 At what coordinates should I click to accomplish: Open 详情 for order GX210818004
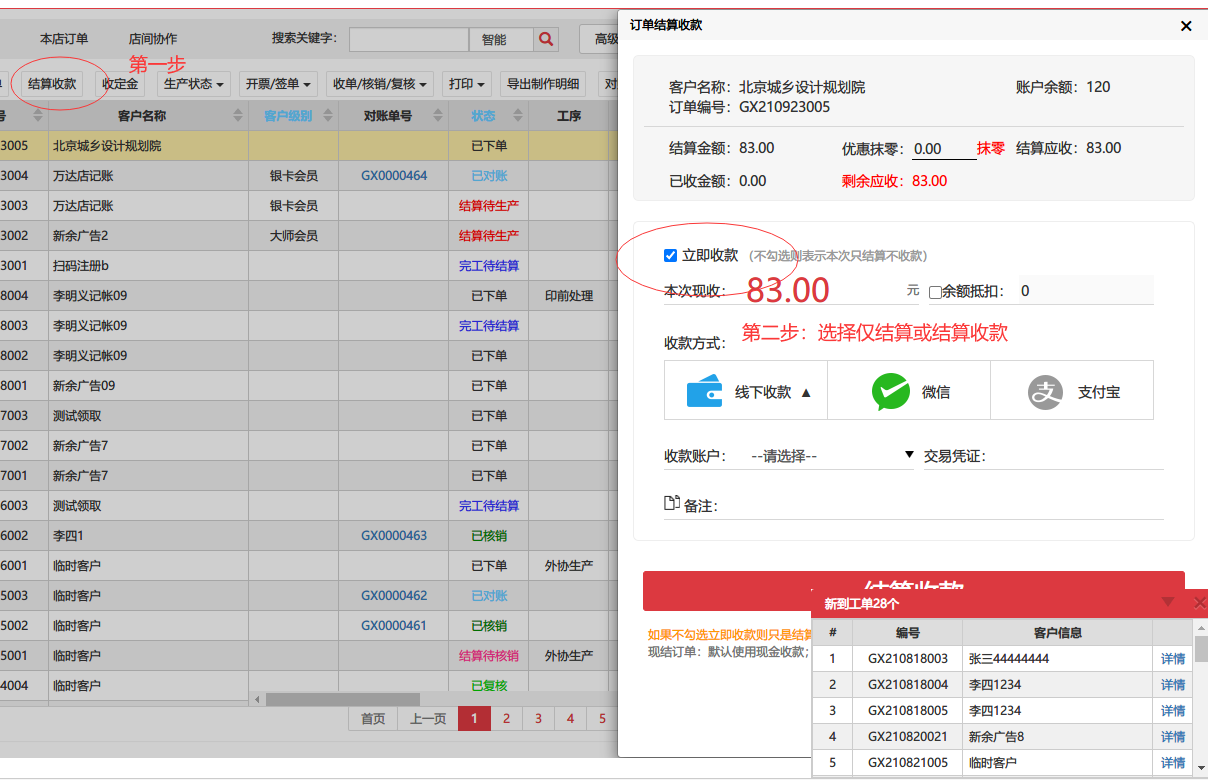[x=1173, y=685]
